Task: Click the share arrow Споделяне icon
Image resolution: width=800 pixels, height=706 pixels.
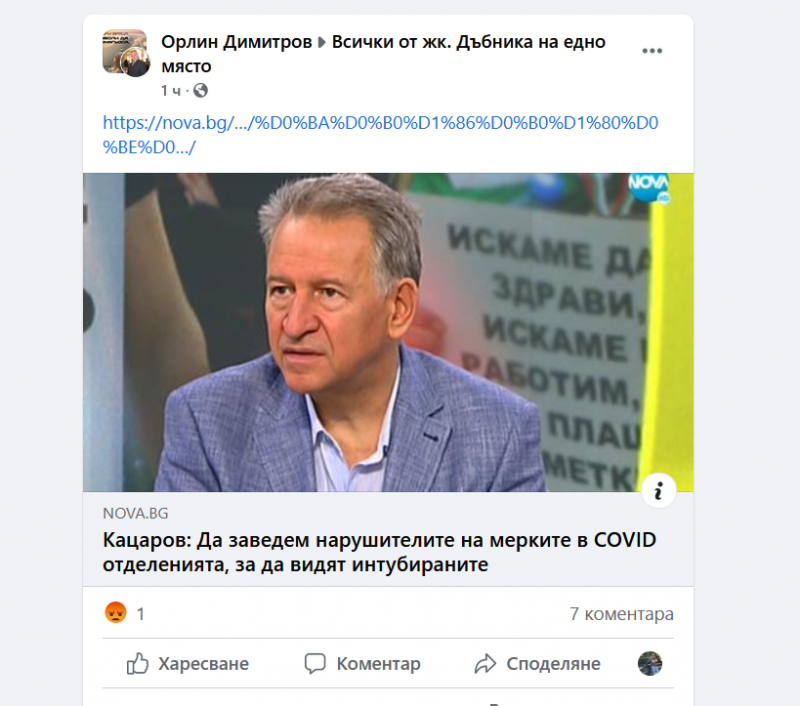Action: pos(485,664)
